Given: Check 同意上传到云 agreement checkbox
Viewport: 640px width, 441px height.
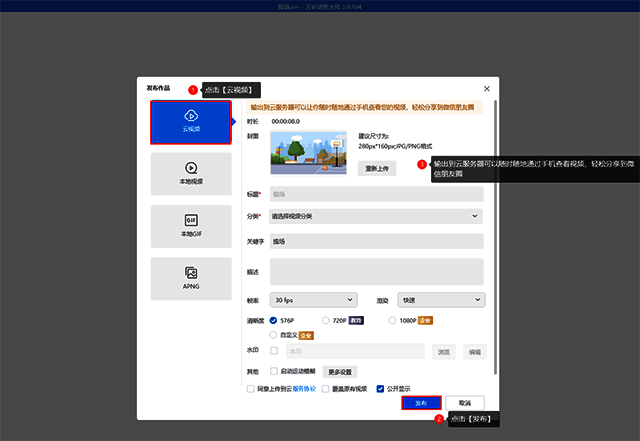Looking at the screenshot, I should pyautogui.click(x=251, y=389).
